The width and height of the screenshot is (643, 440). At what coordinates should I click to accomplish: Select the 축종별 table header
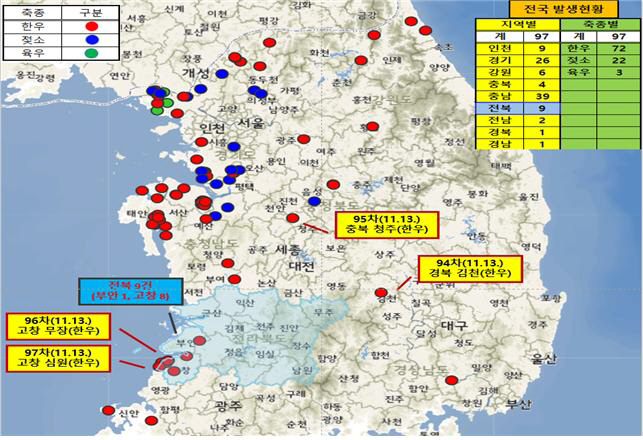click(600, 24)
